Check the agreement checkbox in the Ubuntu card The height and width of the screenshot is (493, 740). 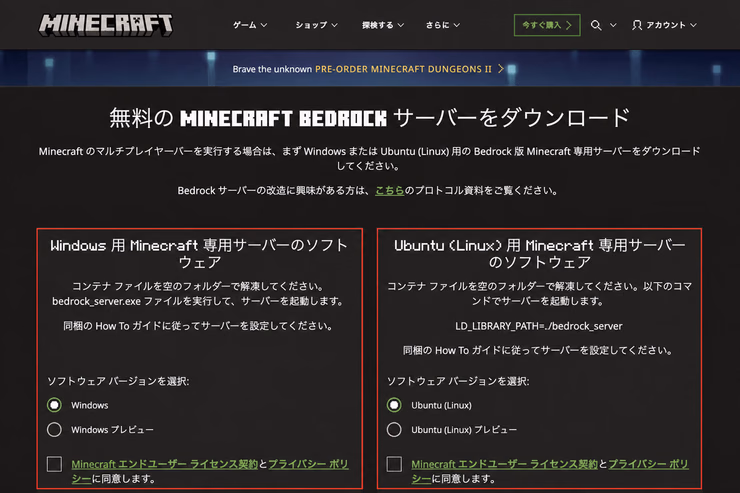[394, 464]
